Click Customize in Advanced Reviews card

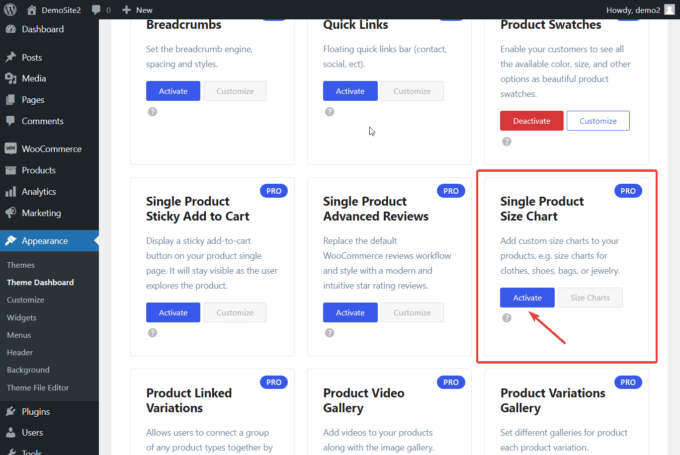(x=412, y=313)
